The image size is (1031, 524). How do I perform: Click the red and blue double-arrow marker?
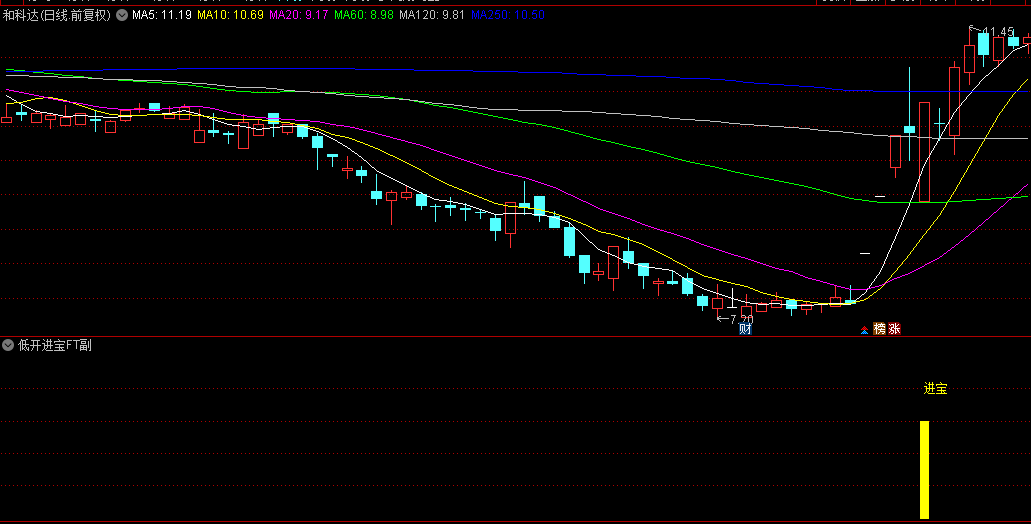tap(865, 330)
